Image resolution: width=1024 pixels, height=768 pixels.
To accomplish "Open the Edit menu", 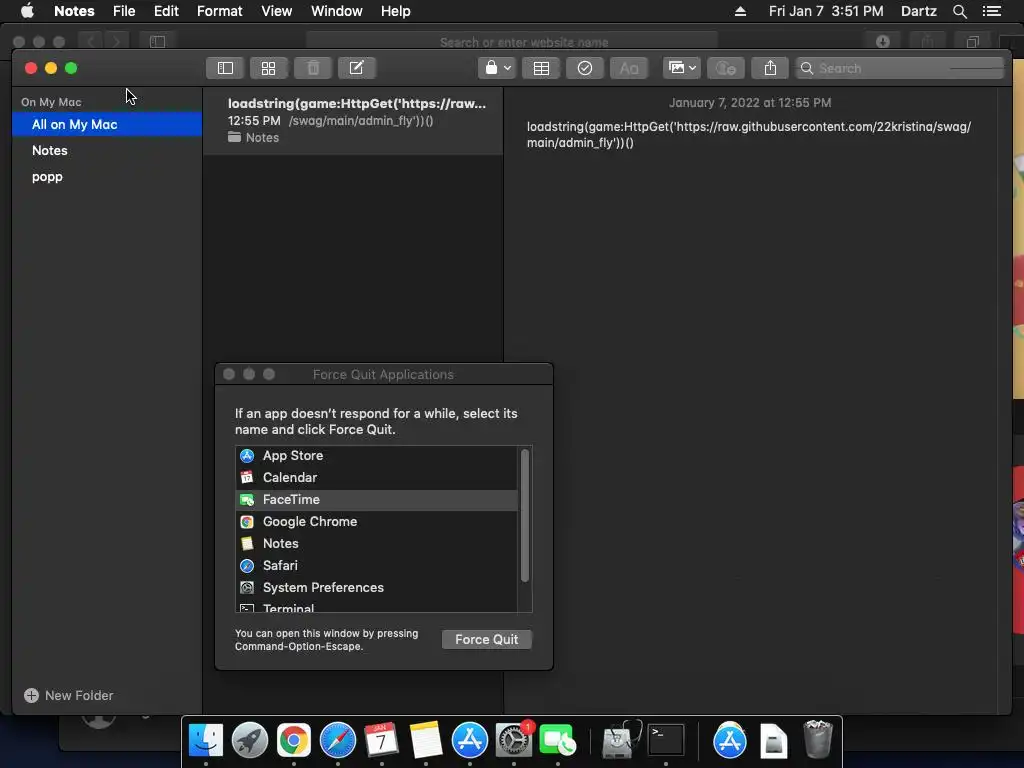I will point(166,11).
